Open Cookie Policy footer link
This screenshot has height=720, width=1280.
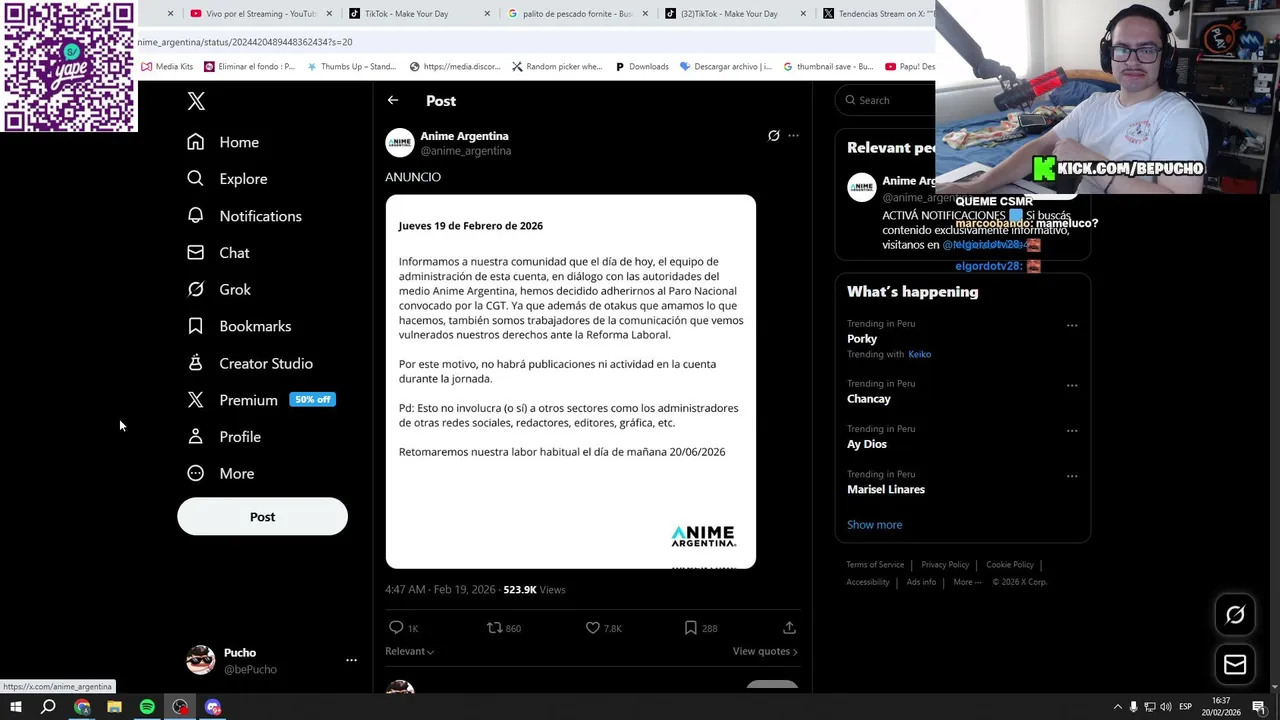pyautogui.click(x=1010, y=565)
